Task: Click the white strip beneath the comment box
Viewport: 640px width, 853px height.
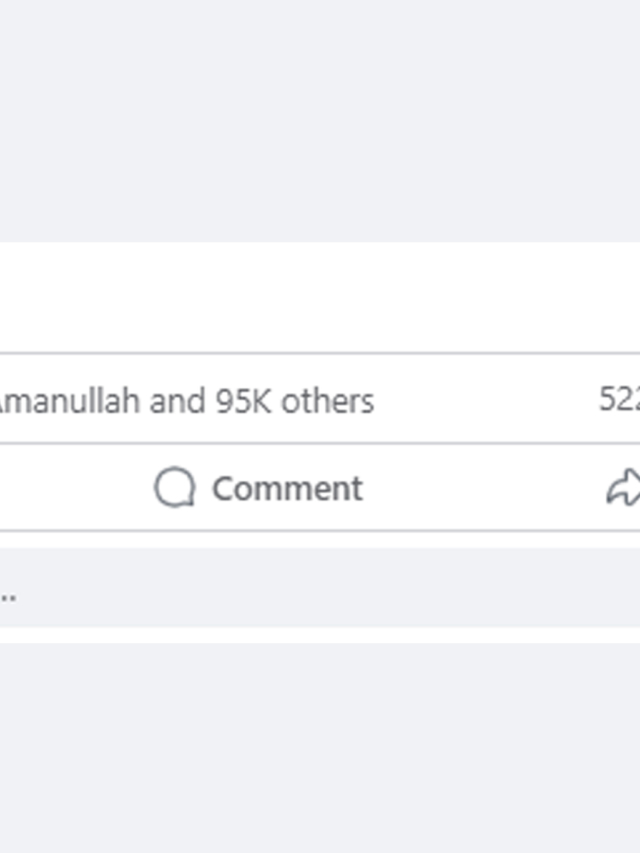Action: [x=320, y=635]
